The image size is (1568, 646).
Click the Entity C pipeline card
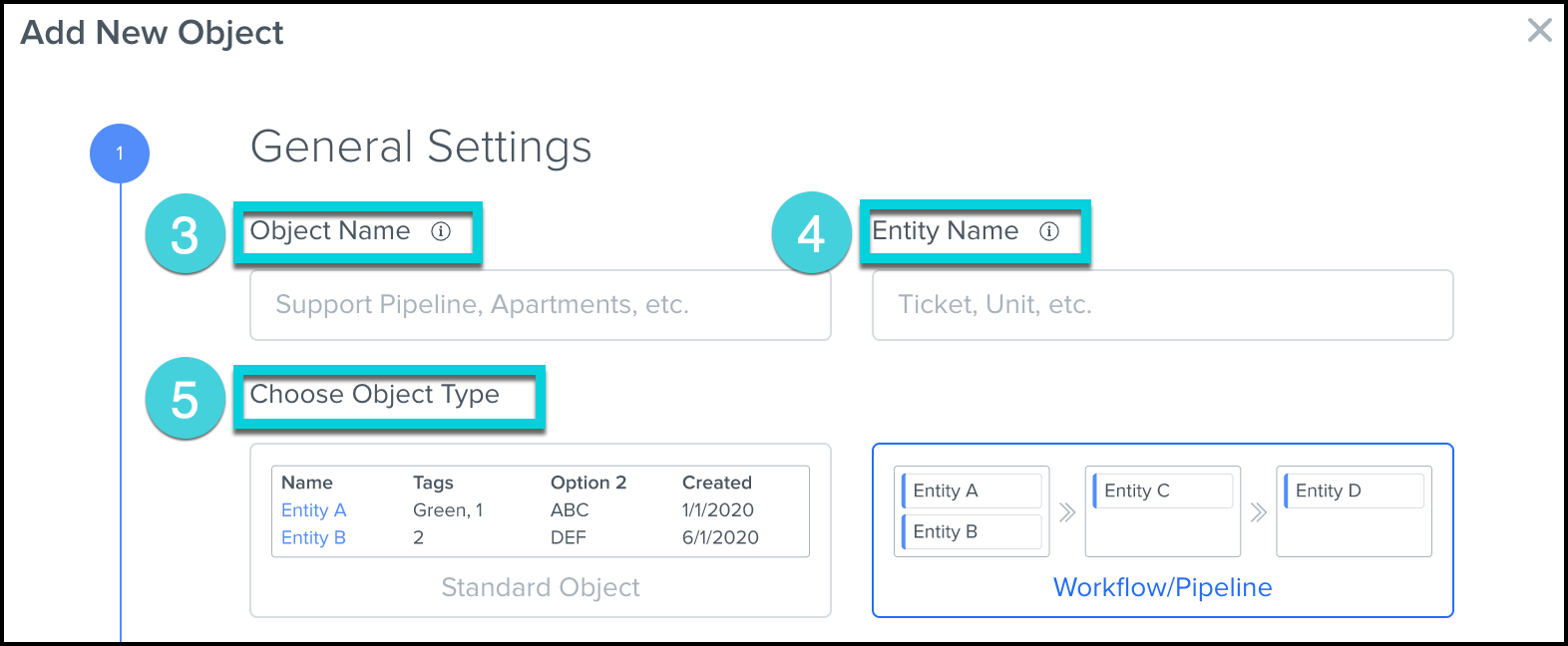coord(1163,490)
